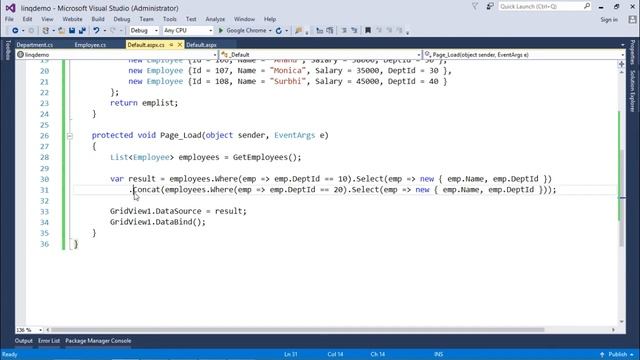Open the File menu
Viewport: 640px width, 360px height.
9,19
